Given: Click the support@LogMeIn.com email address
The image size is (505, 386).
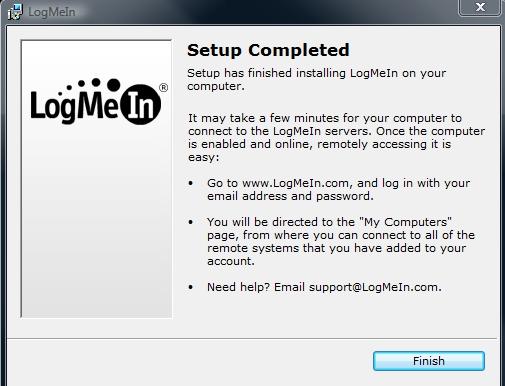Looking at the screenshot, I should [x=373, y=287].
